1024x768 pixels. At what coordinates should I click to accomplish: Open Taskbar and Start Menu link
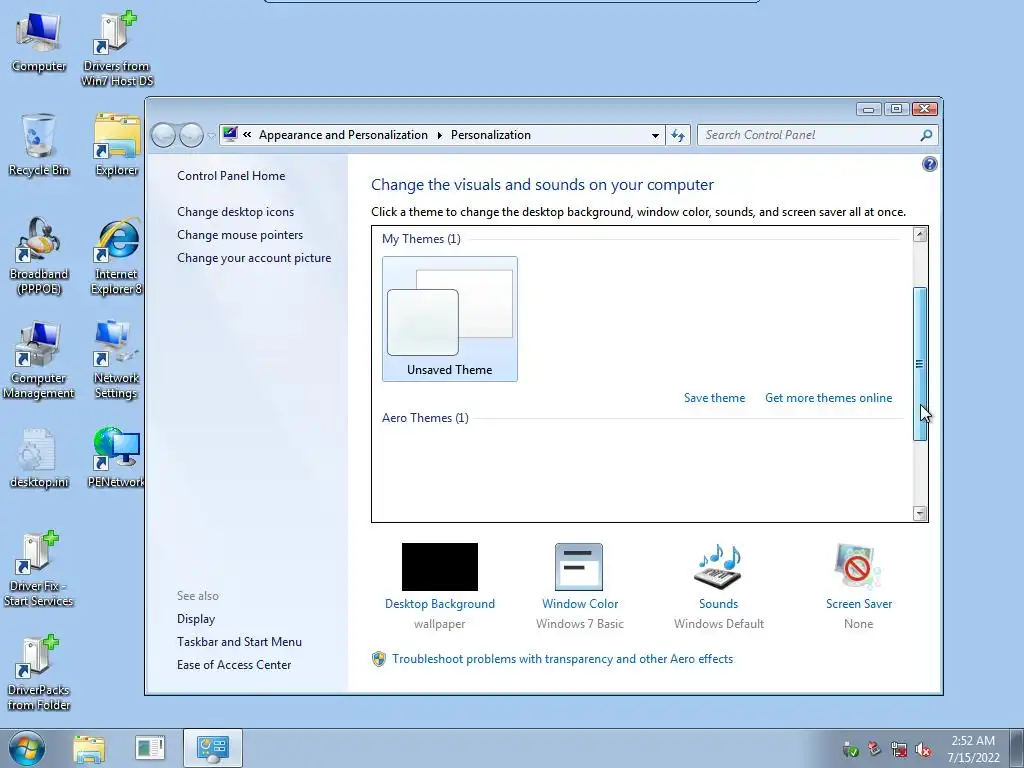[240, 642]
